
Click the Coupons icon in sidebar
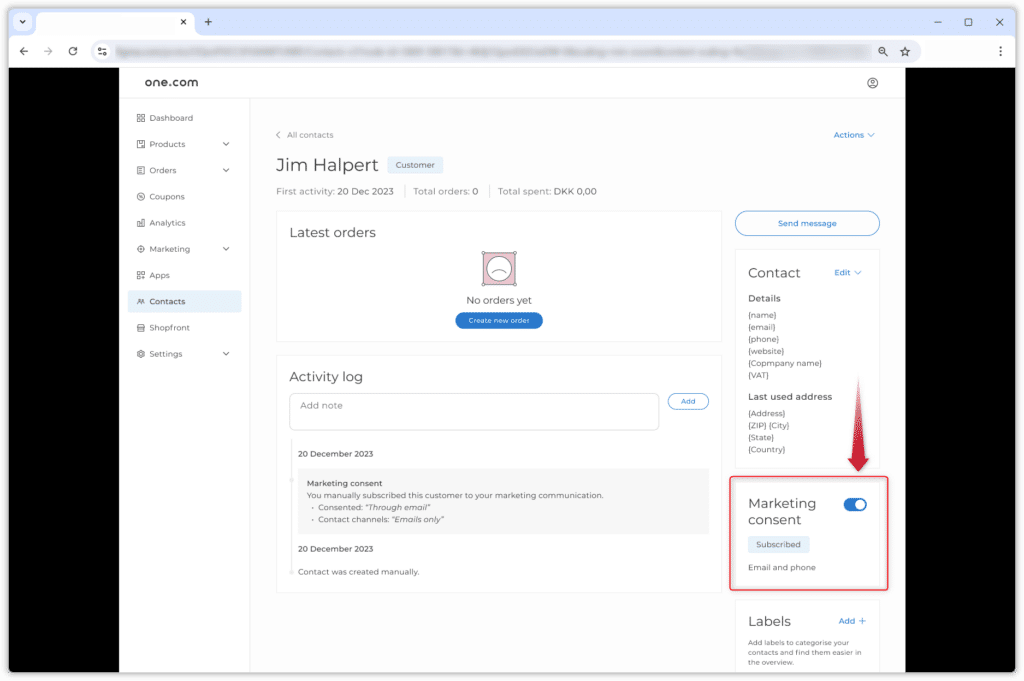[x=140, y=197]
